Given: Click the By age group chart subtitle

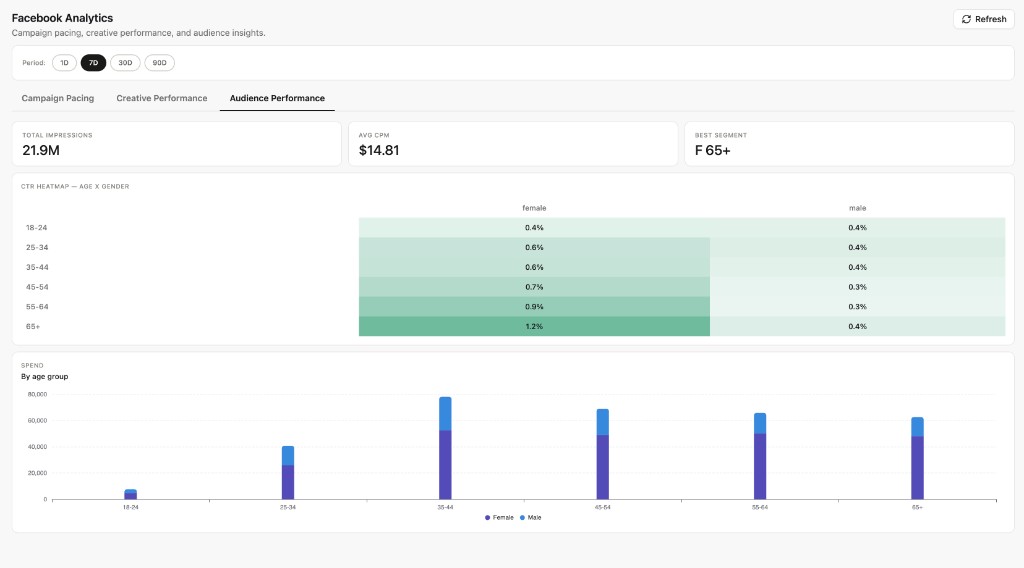Looking at the screenshot, I should (x=44, y=377).
